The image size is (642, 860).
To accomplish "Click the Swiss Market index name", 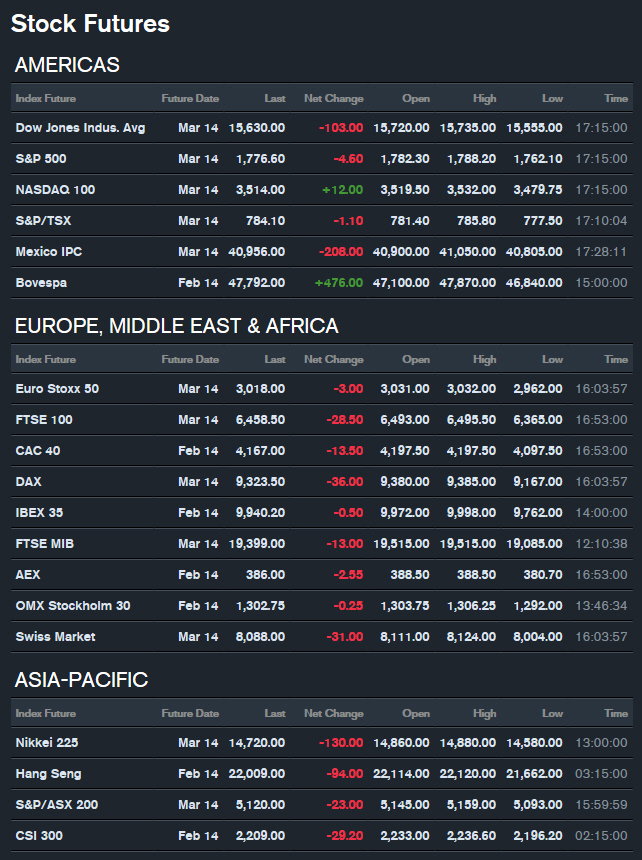I will [55, 637].
